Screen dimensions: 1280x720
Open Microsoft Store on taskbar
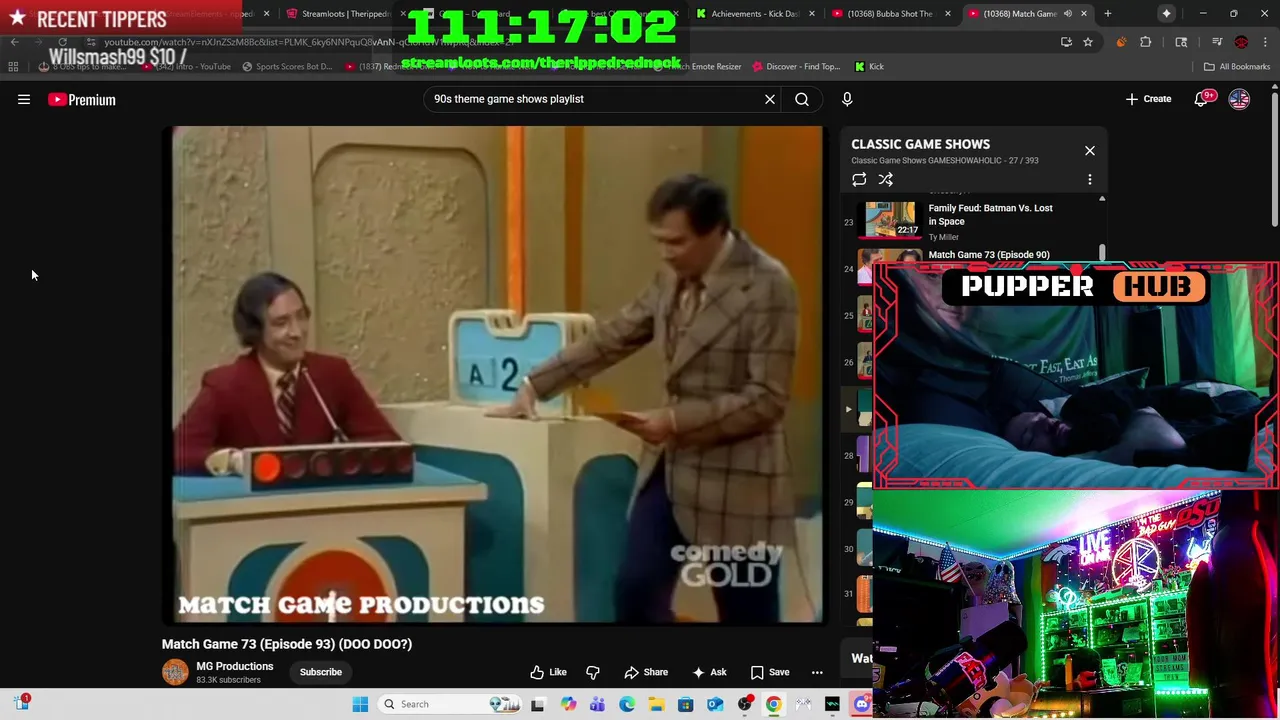685,704
